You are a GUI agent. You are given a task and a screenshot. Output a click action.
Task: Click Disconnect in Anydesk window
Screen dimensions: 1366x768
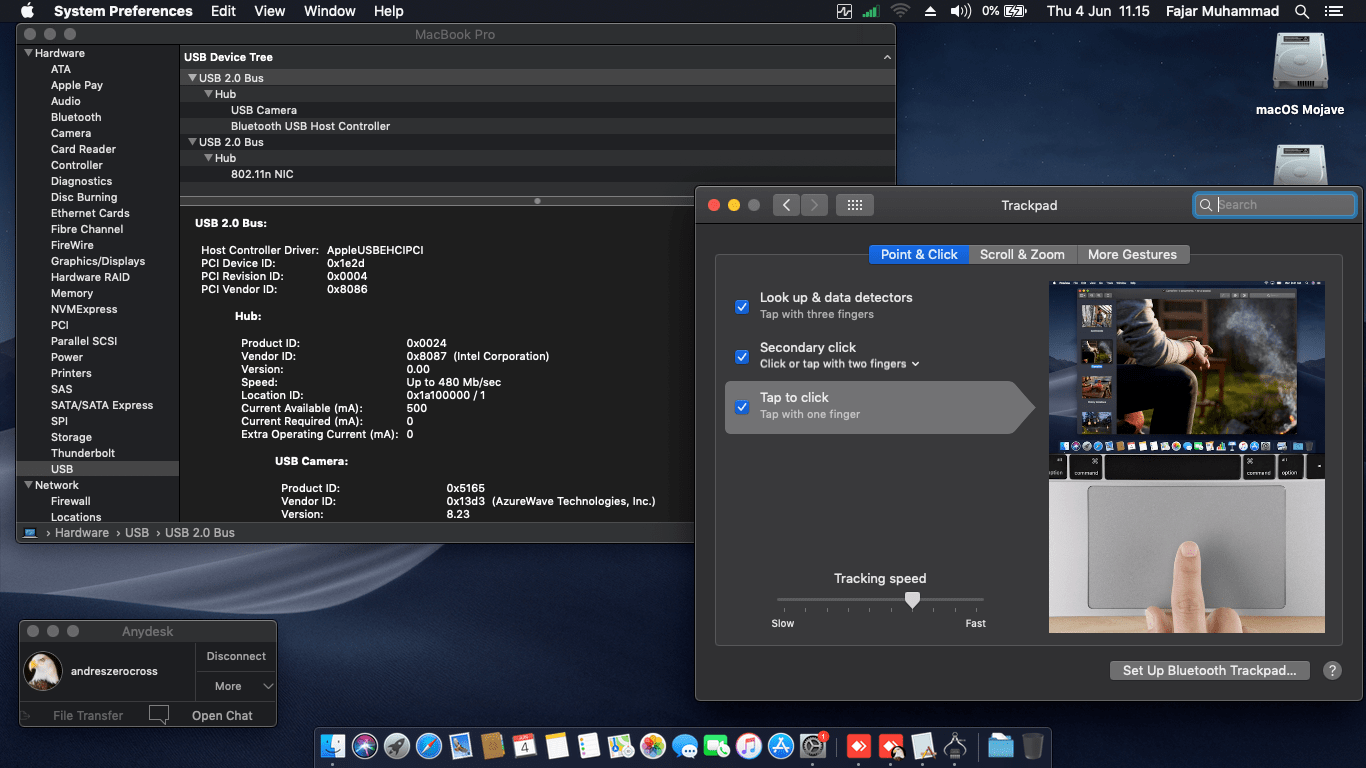point(236,656)
